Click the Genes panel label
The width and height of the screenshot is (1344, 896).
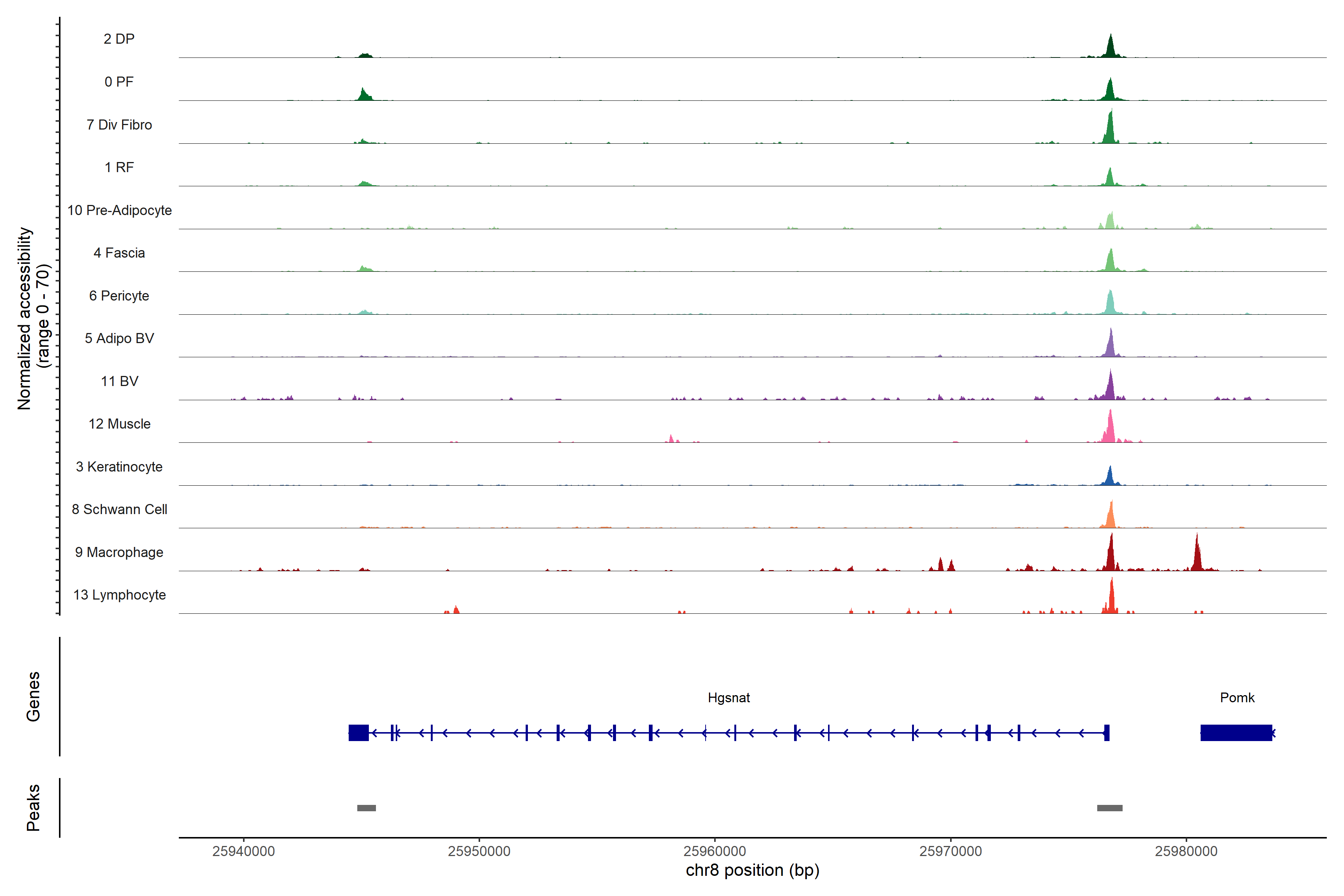pos(33,697)
